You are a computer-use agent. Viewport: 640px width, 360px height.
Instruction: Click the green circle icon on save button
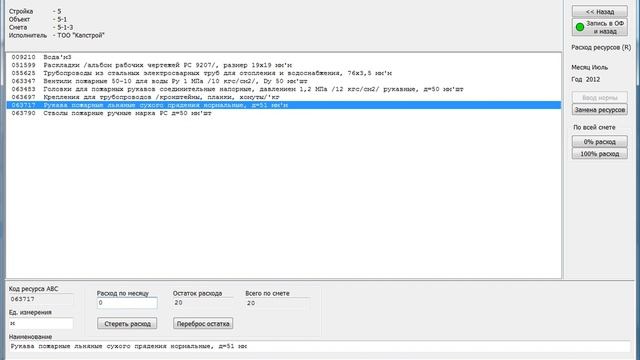580,27
